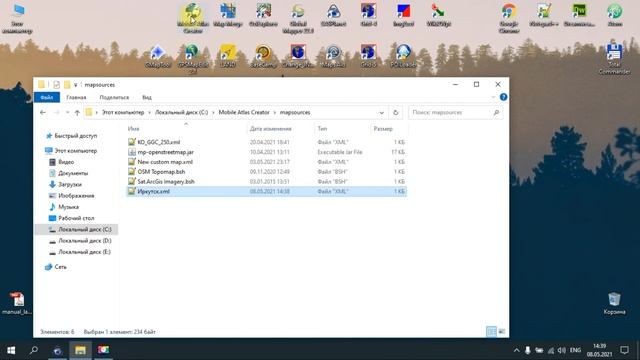
Task: Launch the OziExplorer desktop shortcut
Action: coord(263,16)
